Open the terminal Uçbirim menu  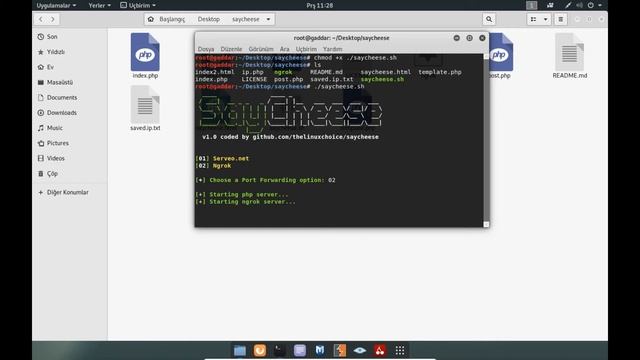pyautogui.click(x=306, y=49)
